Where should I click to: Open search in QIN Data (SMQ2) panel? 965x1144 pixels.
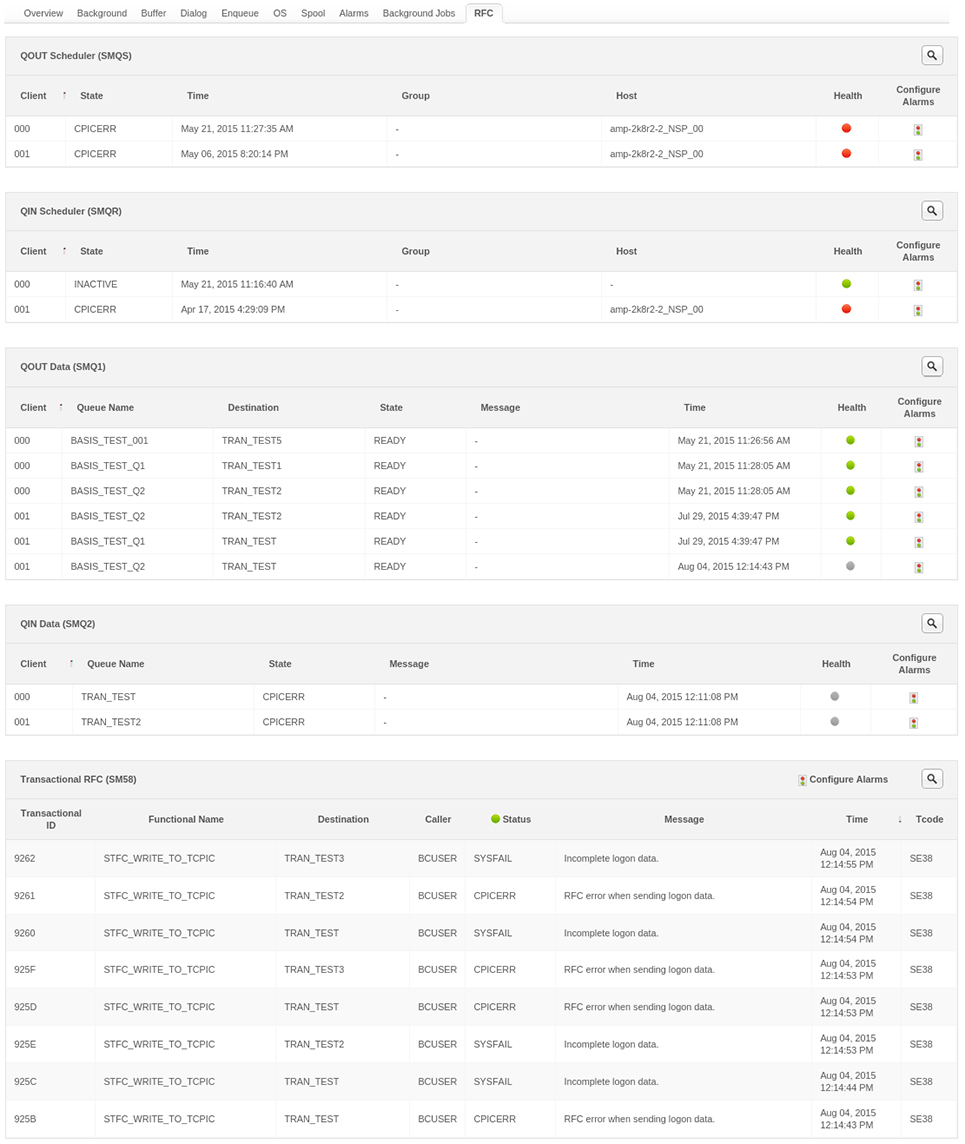point(931,623)
